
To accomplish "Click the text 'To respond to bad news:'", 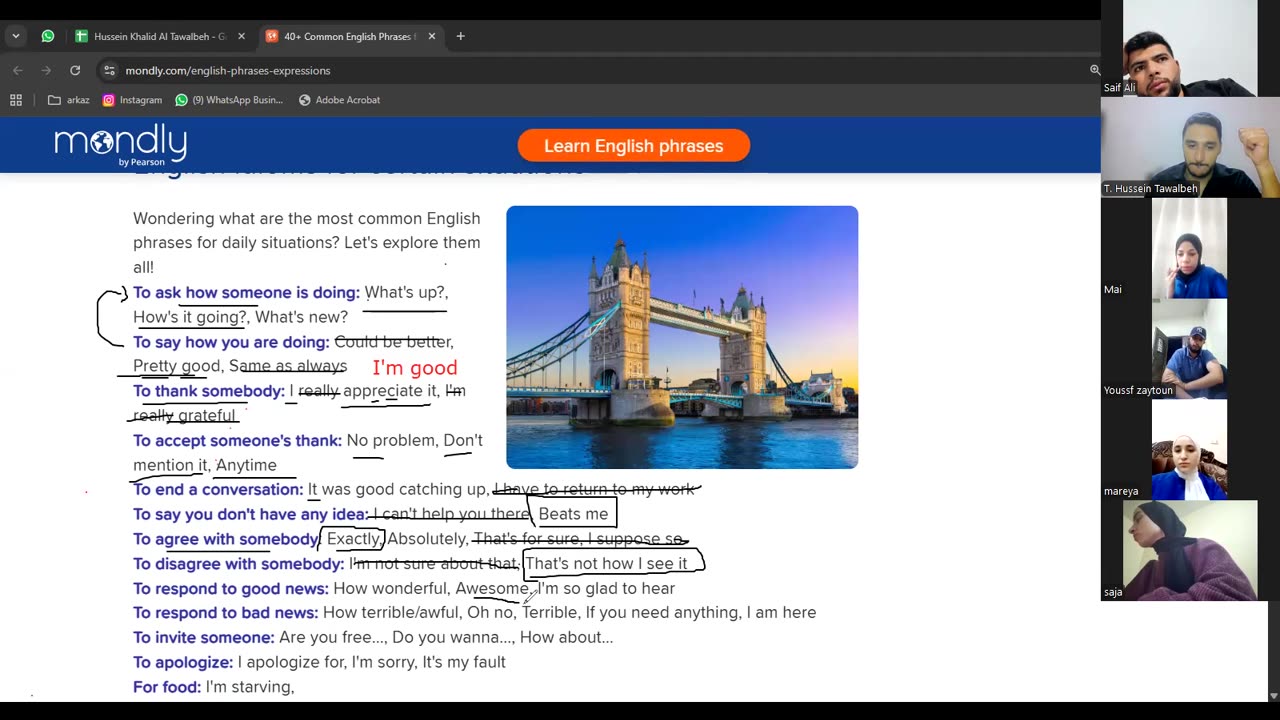I will click(226, 612).
